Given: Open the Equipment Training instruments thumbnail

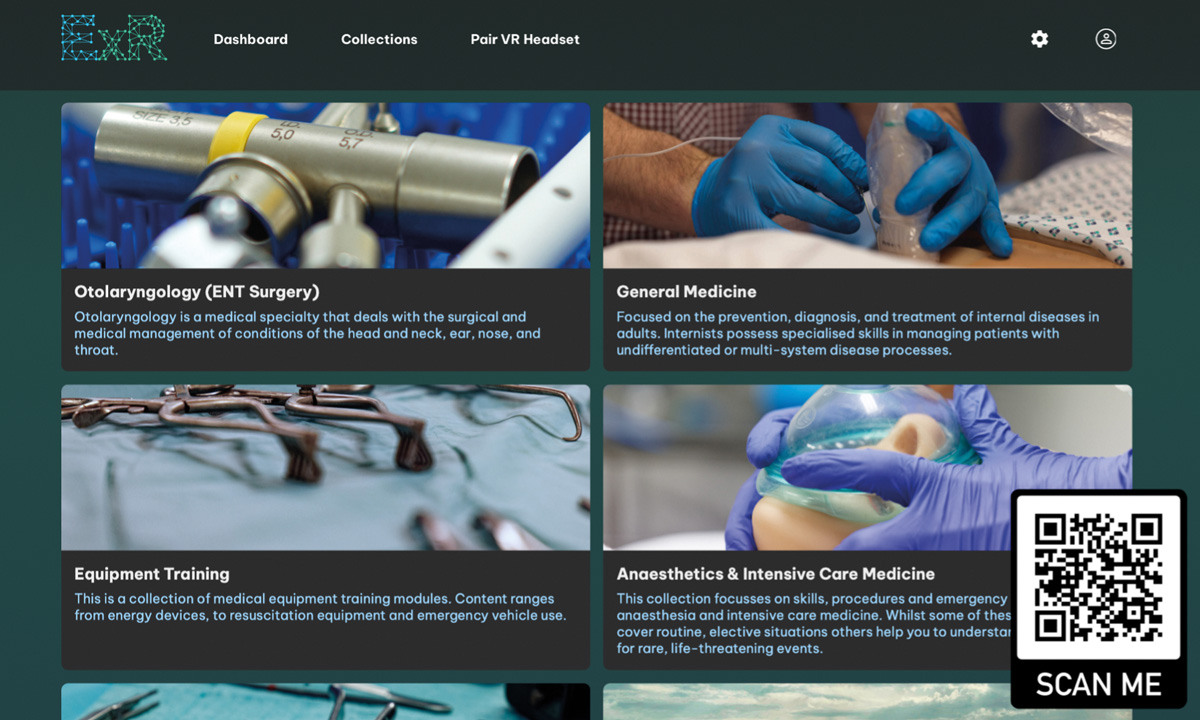Looking at the screenshot, I should pyautogui.click(x=326, y=467).
